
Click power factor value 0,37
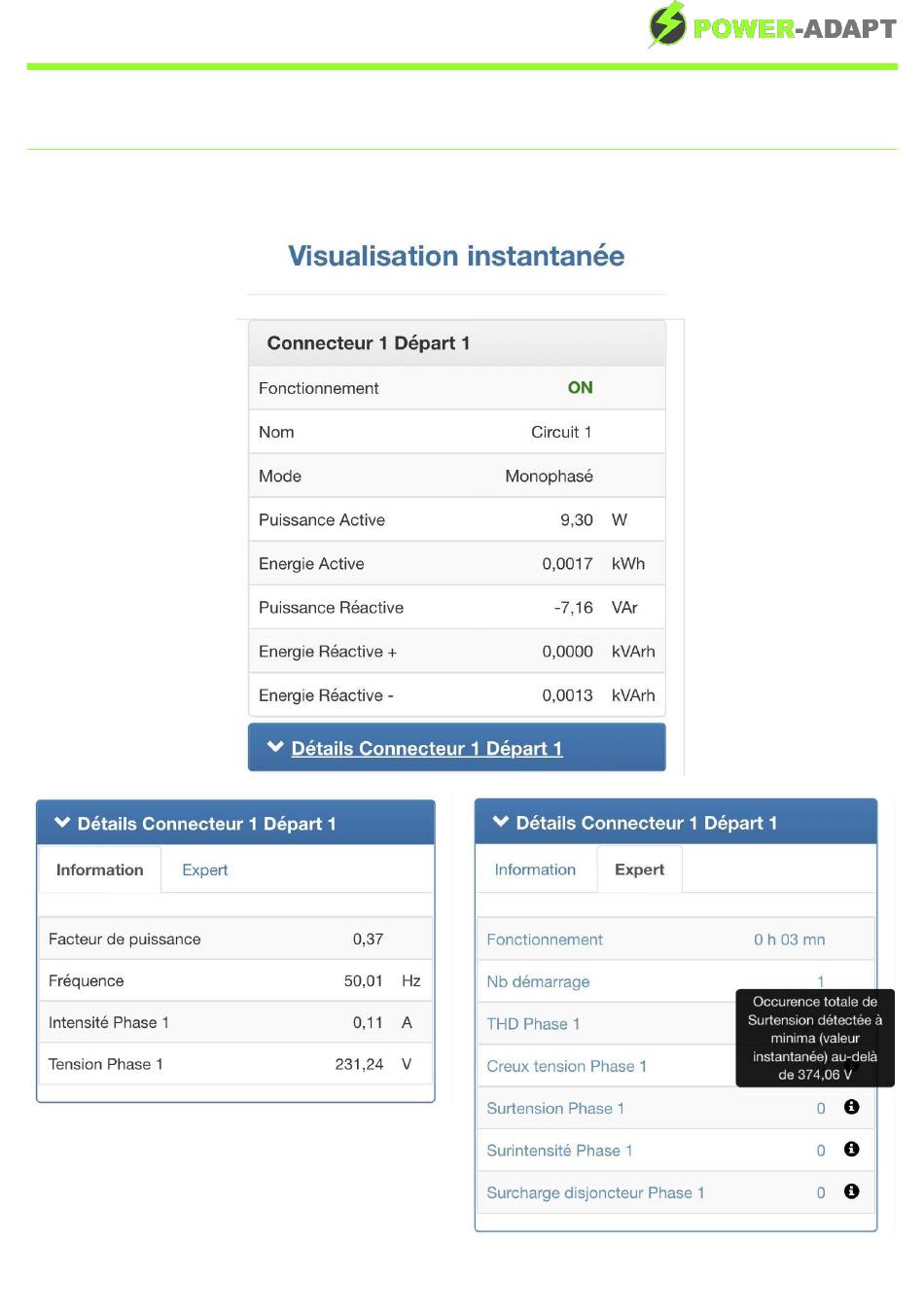369,939
